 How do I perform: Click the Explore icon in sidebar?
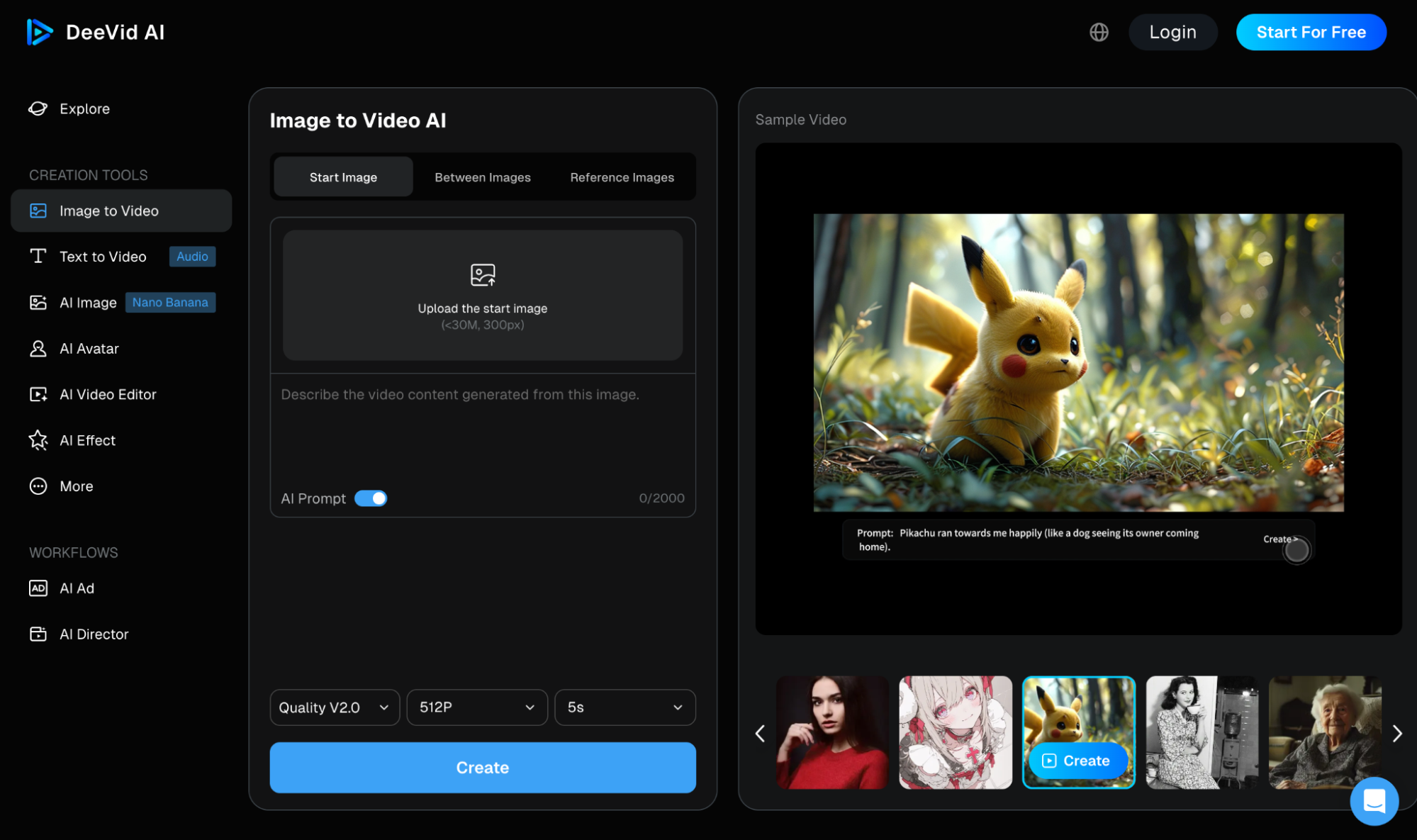pos(38,108)
